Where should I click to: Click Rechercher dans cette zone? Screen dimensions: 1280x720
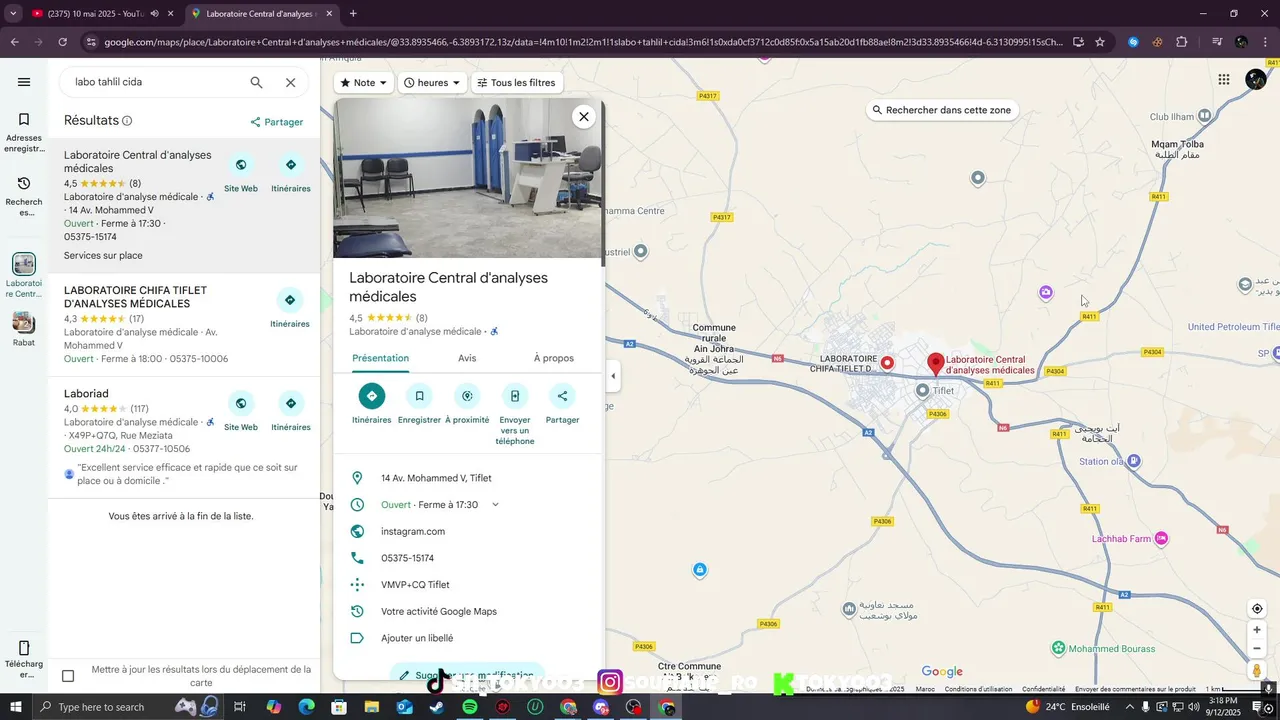click(x=941, y=110)
